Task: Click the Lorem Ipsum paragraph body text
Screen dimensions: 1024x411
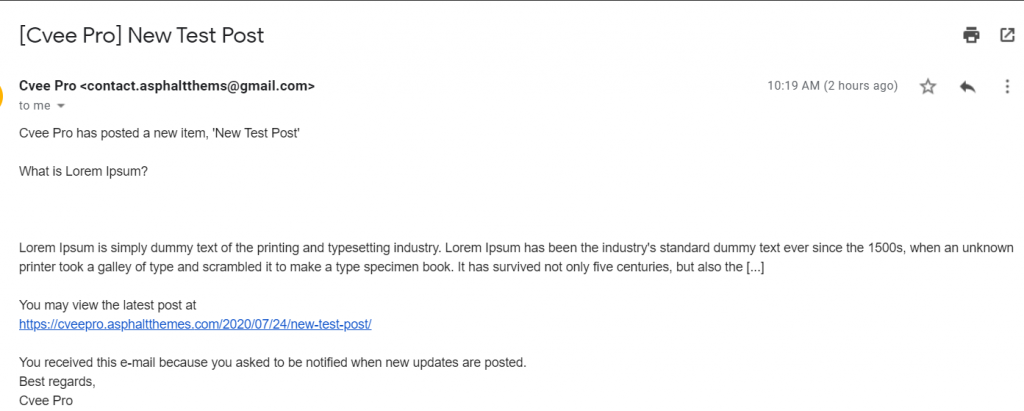Action: pyautogui.click(x=516, y=257)
